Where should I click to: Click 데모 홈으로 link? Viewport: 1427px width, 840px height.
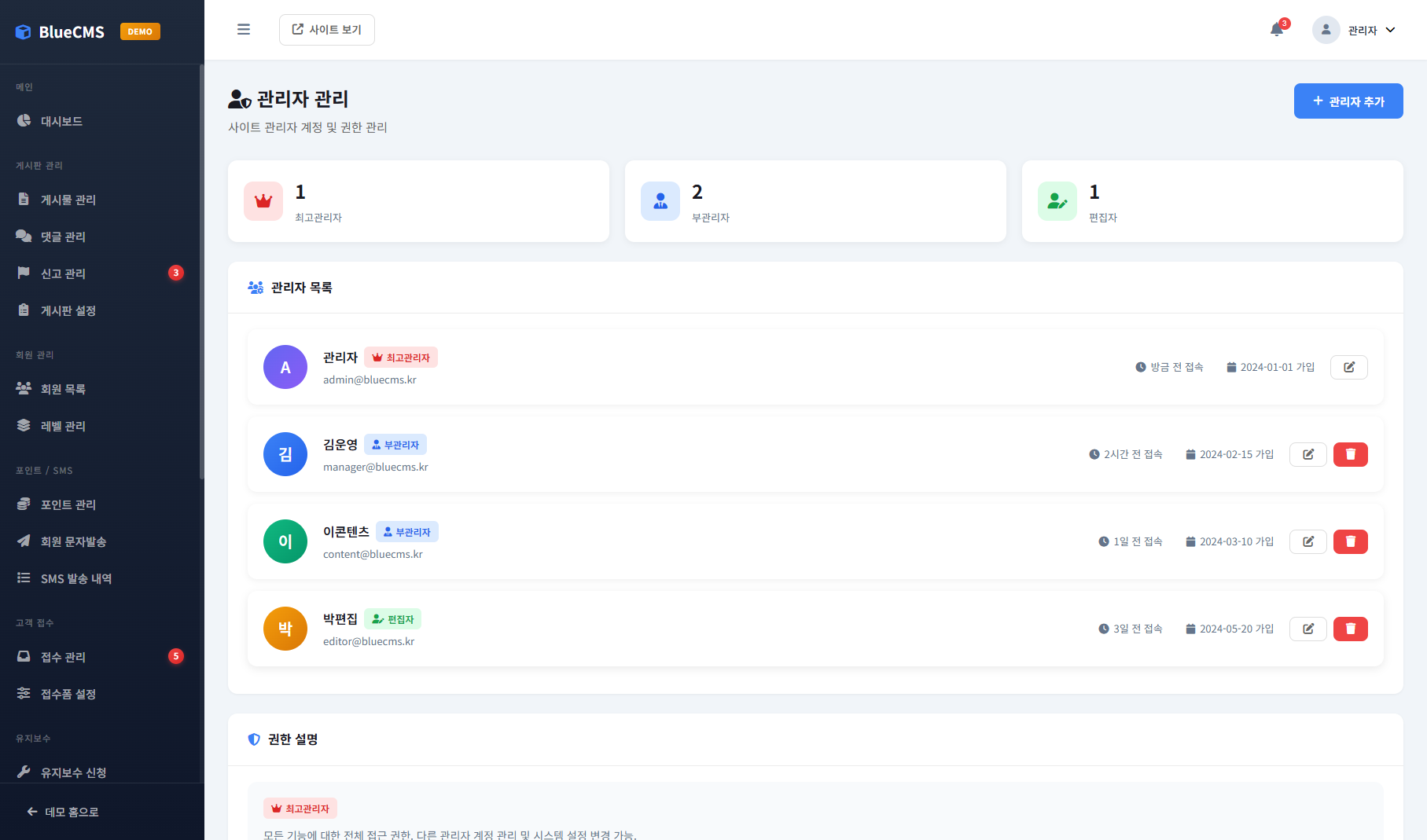coord(63,812)
